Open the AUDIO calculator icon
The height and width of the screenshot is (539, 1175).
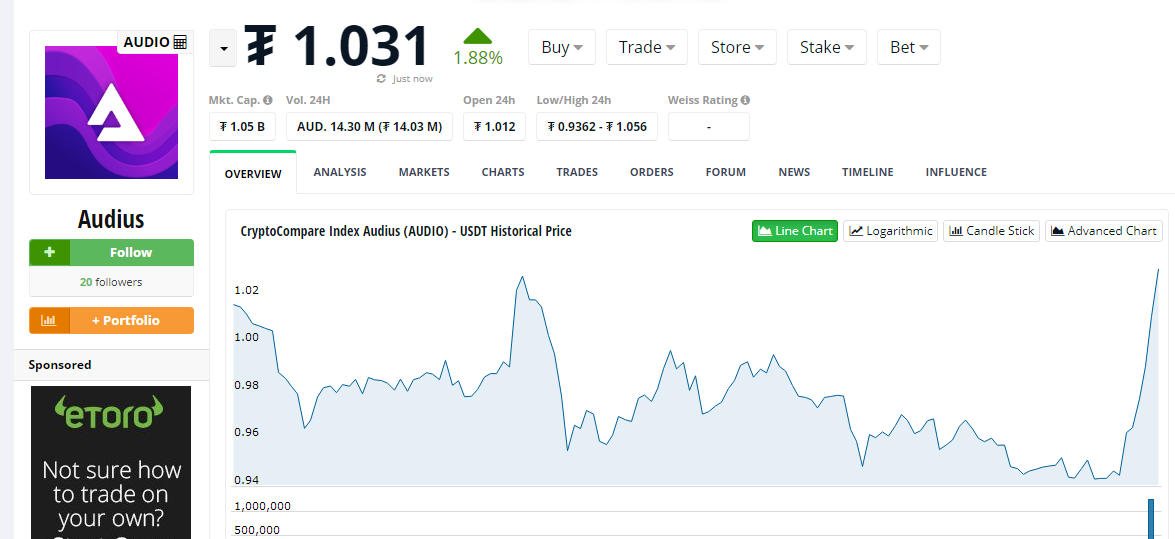click(x=180, y=42)
